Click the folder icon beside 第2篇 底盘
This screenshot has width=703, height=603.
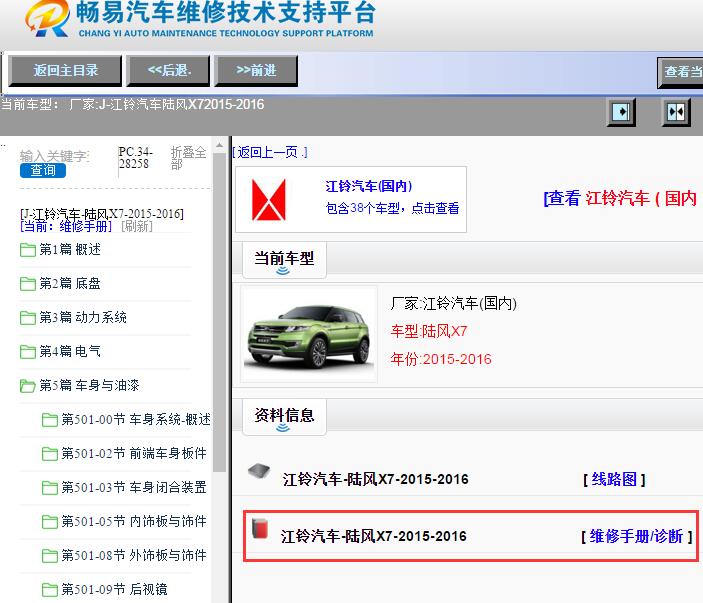[x=28, y=284]
